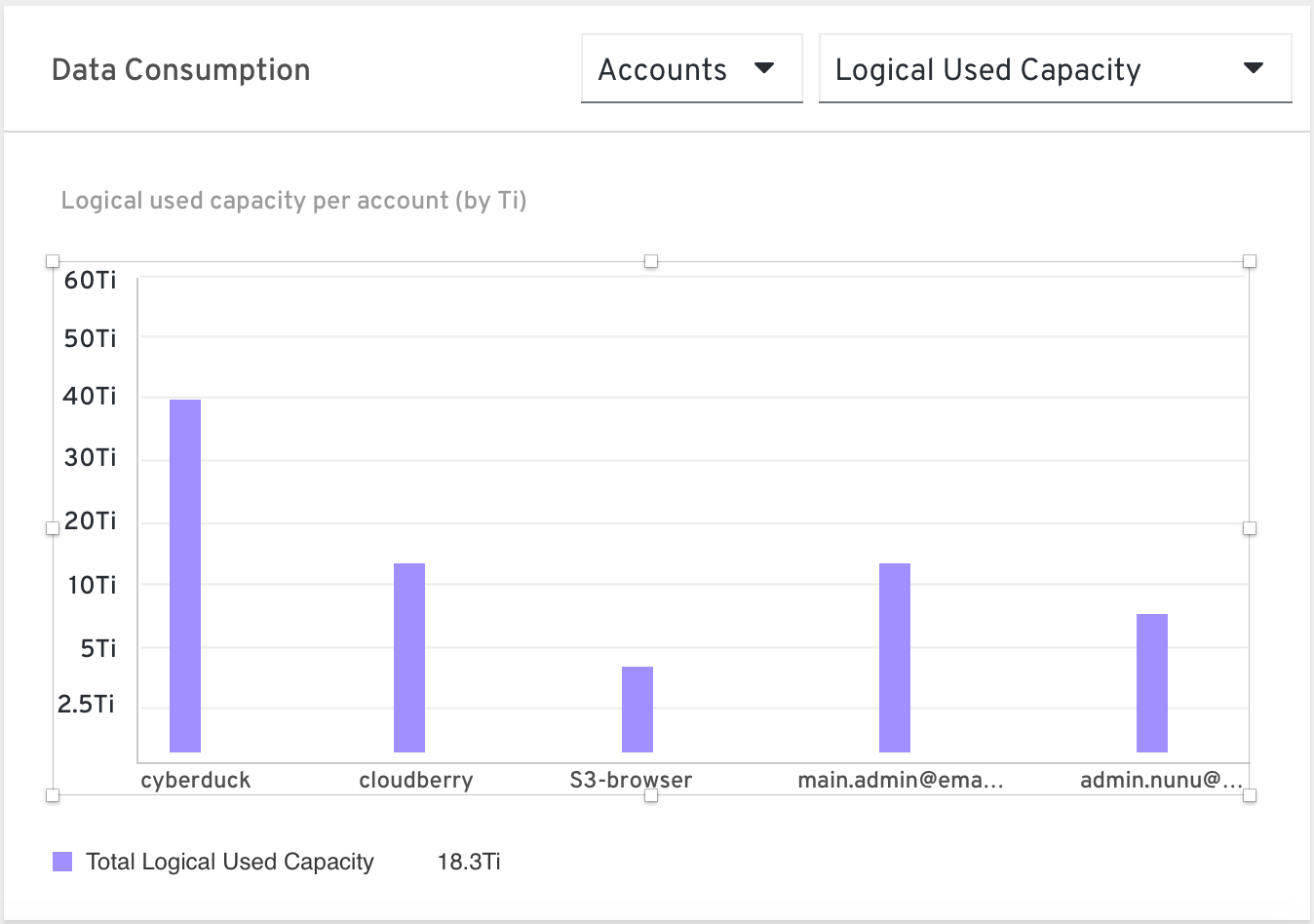Click the 50Ti y-axis label
This screenshot has height=924, width=1314.
pyautogui.click(x=90, y=338)
